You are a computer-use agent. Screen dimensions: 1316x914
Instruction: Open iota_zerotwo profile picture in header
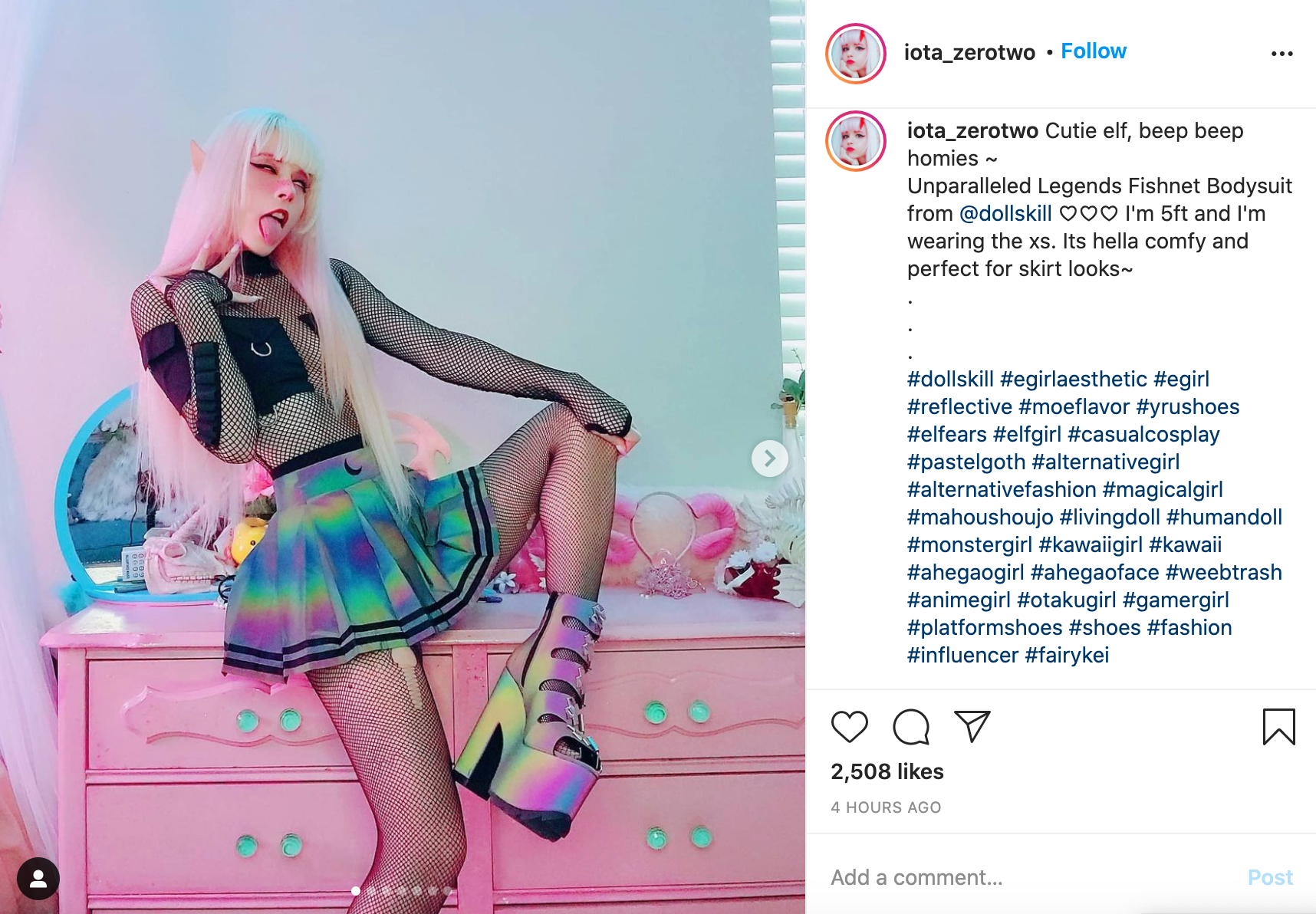(856, 54)
